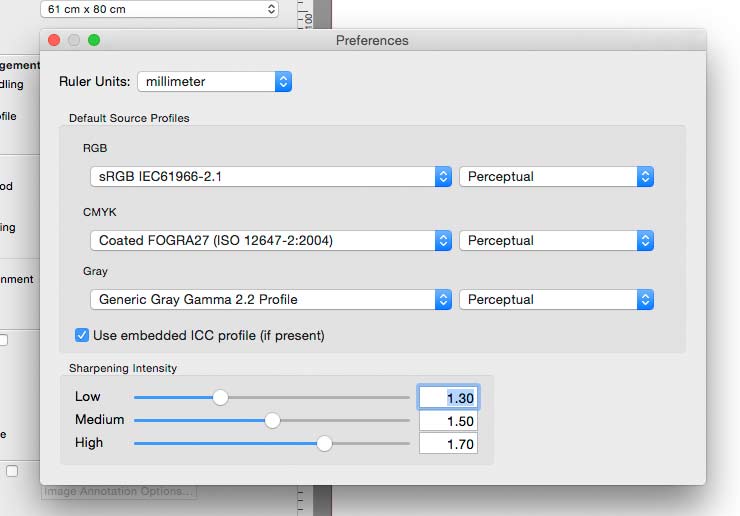Close the Preferences window with red button
Viewport: 740px width, 516px height.
54,40
